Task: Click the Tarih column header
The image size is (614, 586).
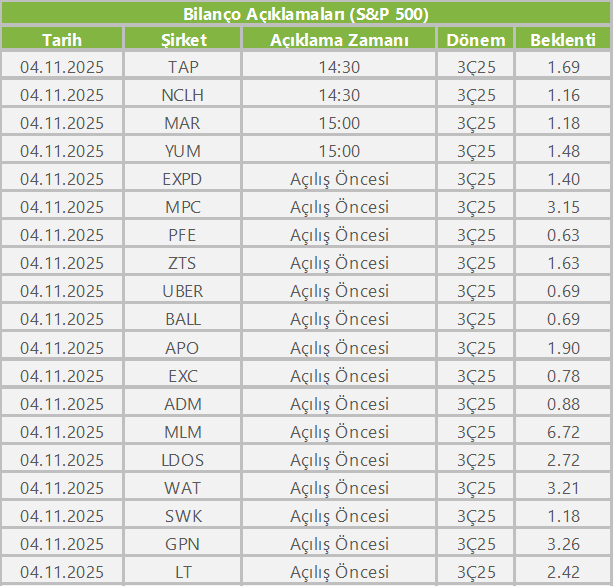Action: pos(61,40)
